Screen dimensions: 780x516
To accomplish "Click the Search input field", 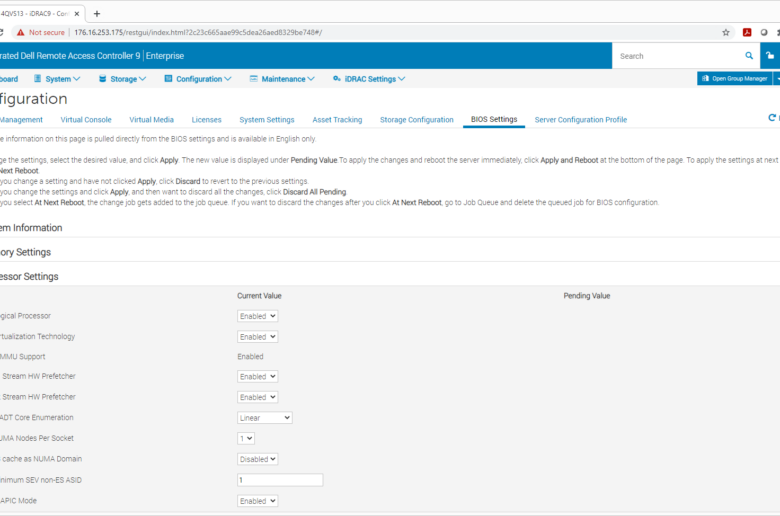I will pyautogui.click(x=679, y=56).
